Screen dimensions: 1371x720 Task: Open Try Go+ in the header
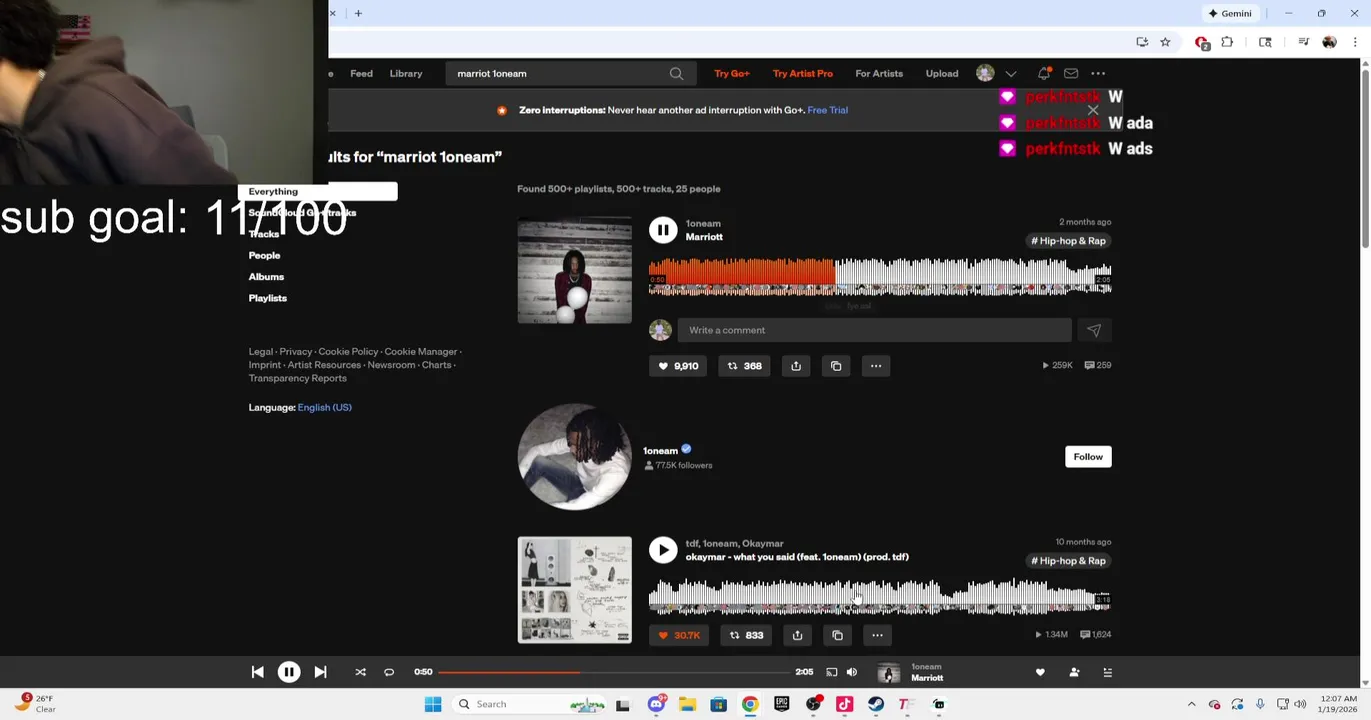(732, 73)
